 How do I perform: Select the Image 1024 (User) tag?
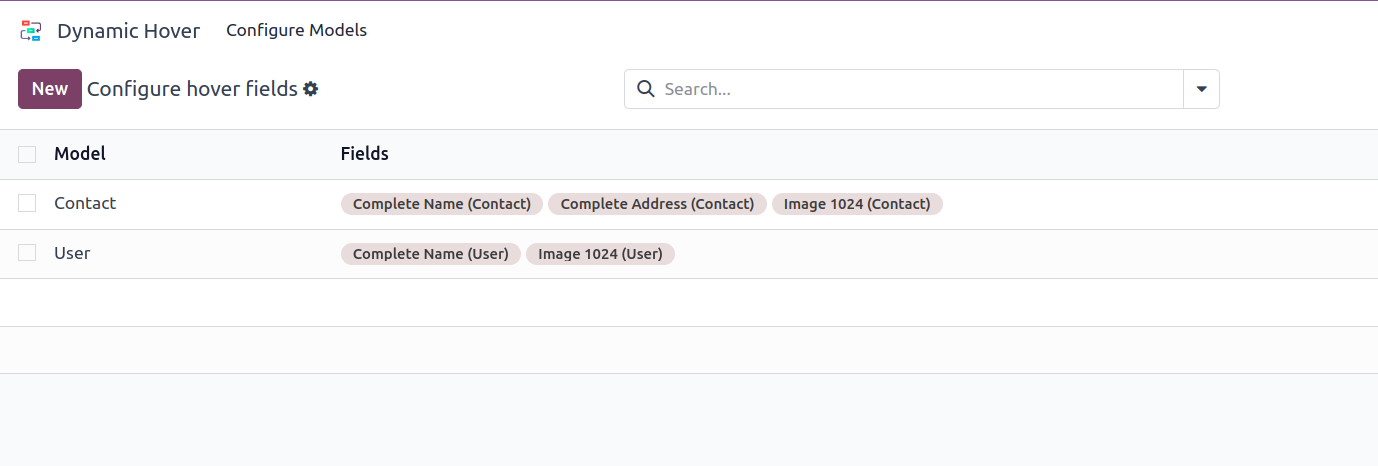coord(600,254)
